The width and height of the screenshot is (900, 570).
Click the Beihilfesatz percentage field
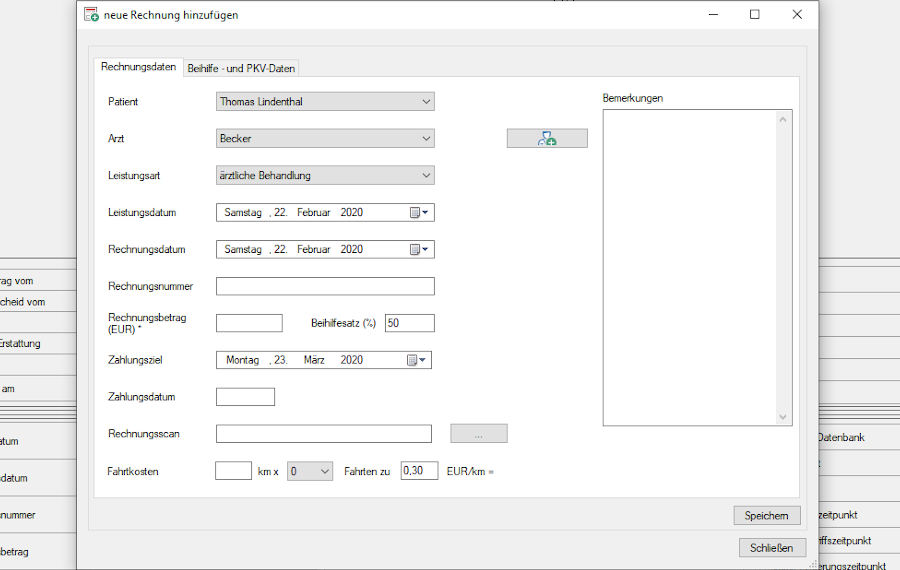click(409, 323)
